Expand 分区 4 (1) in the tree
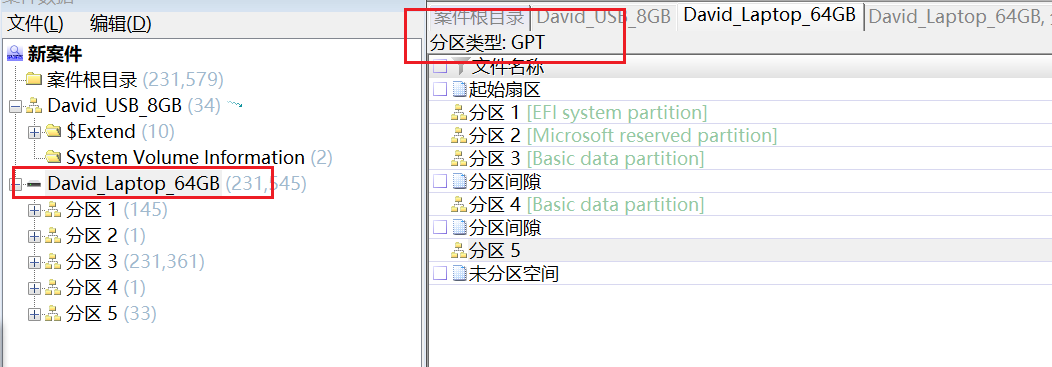1052x367 pixels. pyautogui.click(x=34, y=288)
